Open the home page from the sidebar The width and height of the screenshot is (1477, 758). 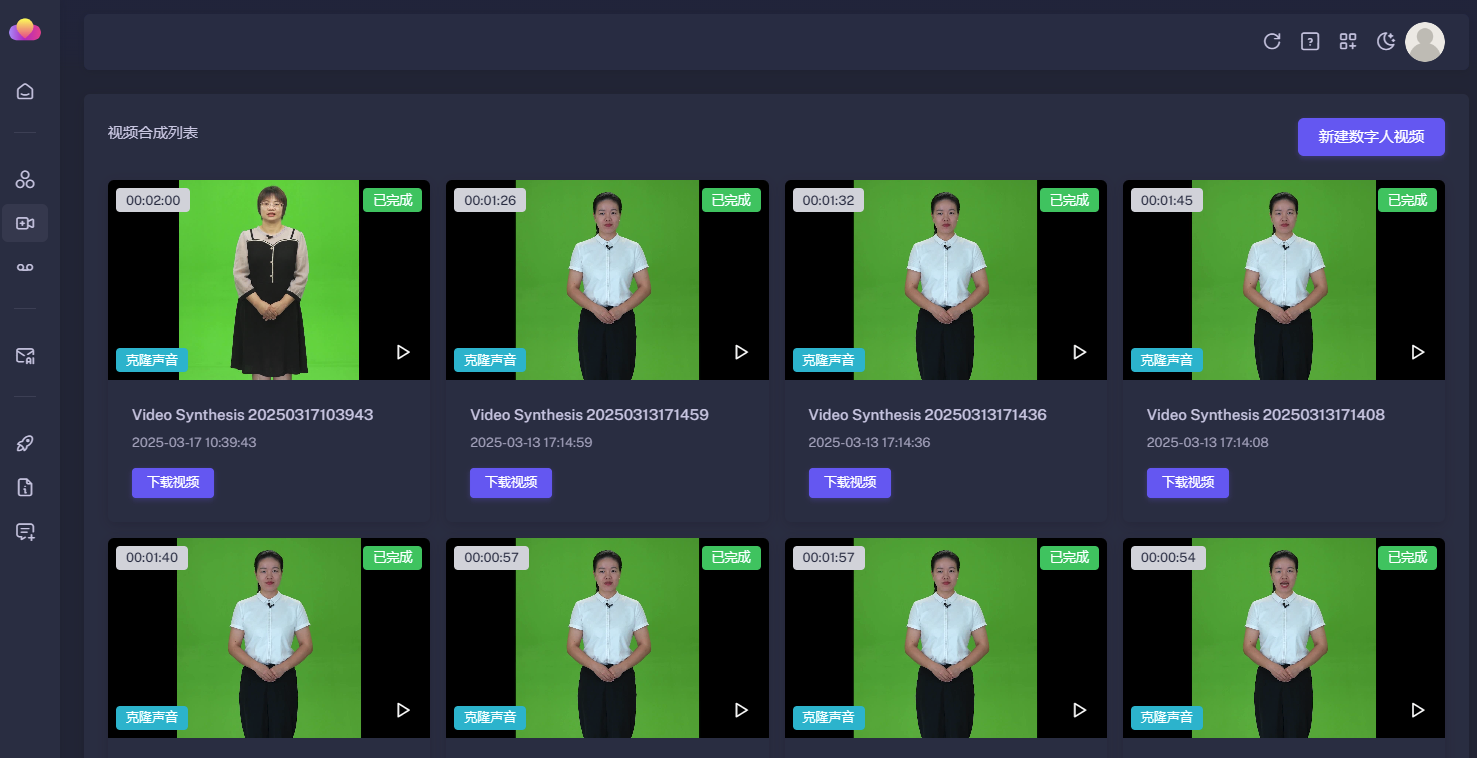coord(25,92)
